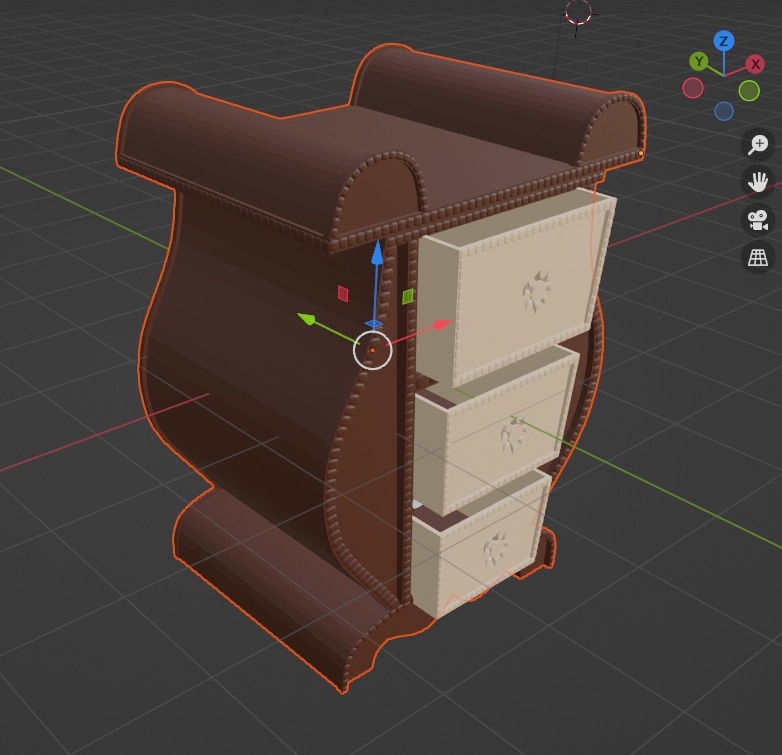Click the zoom magnifier viewport icon
The image size is (782, 755).
[x=759, y=144]
